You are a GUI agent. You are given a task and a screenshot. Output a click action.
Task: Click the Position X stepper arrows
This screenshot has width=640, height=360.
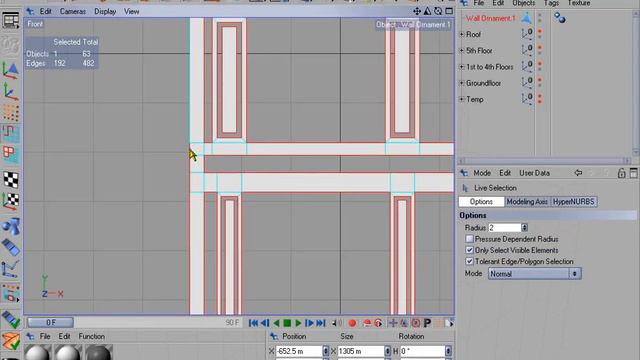point(326,351)
